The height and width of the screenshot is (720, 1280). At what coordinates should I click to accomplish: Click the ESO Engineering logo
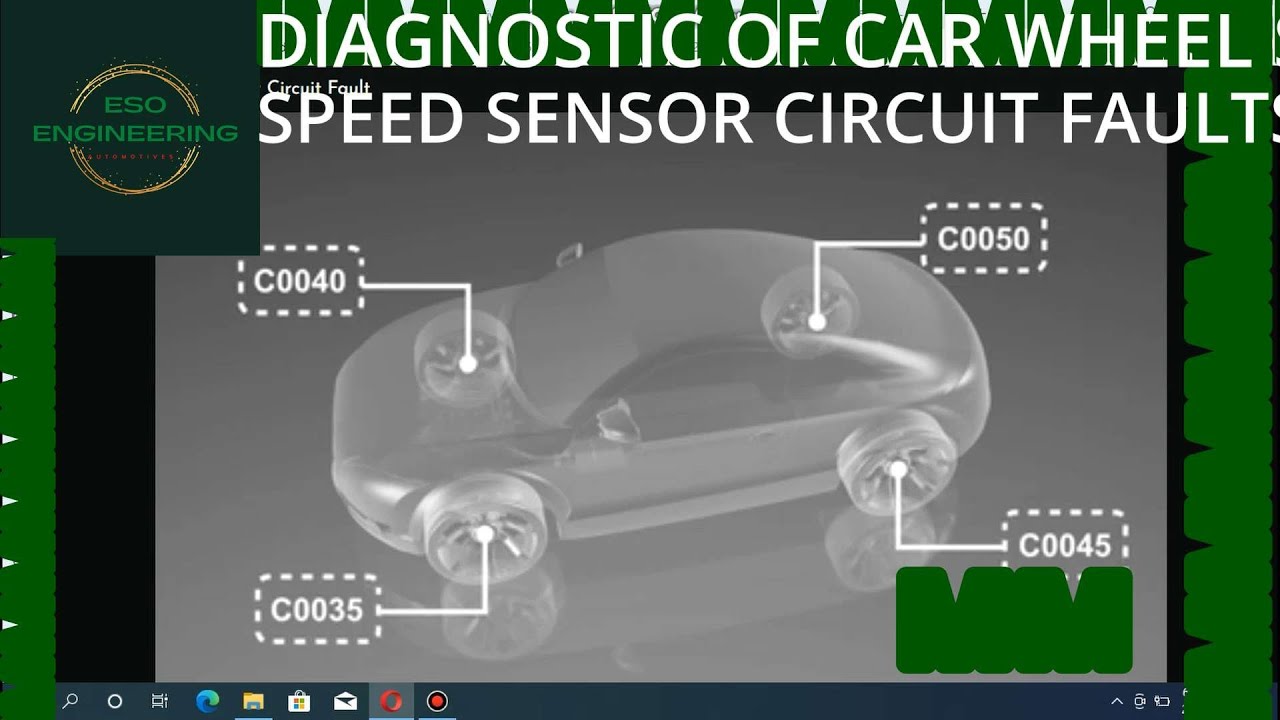point(136,127)
